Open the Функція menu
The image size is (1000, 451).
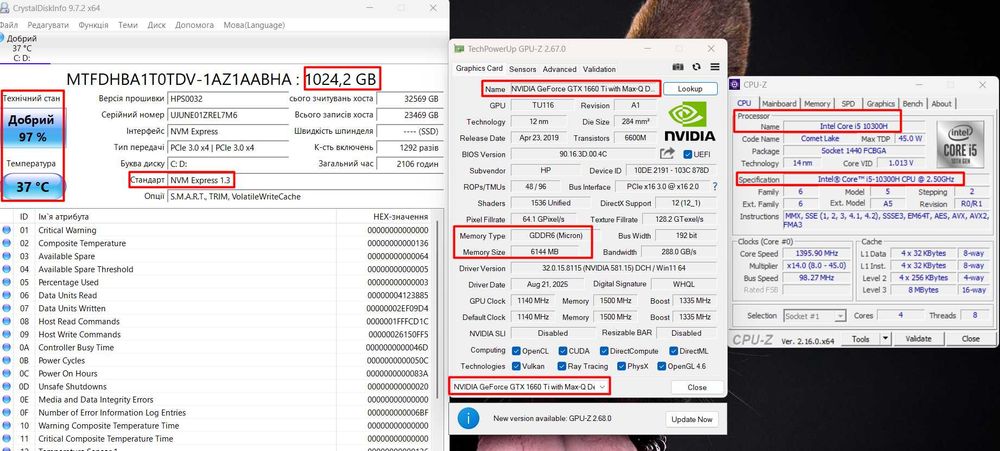(93, 25)
